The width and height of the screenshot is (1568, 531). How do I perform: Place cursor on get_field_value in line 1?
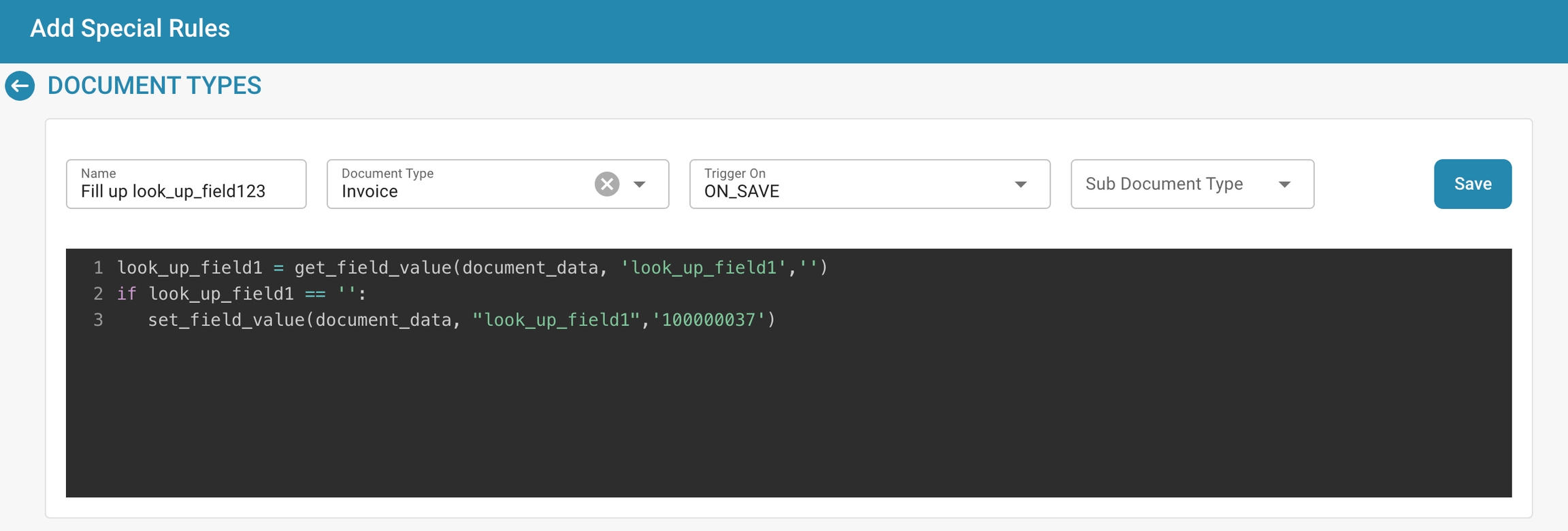coord(372,268)
